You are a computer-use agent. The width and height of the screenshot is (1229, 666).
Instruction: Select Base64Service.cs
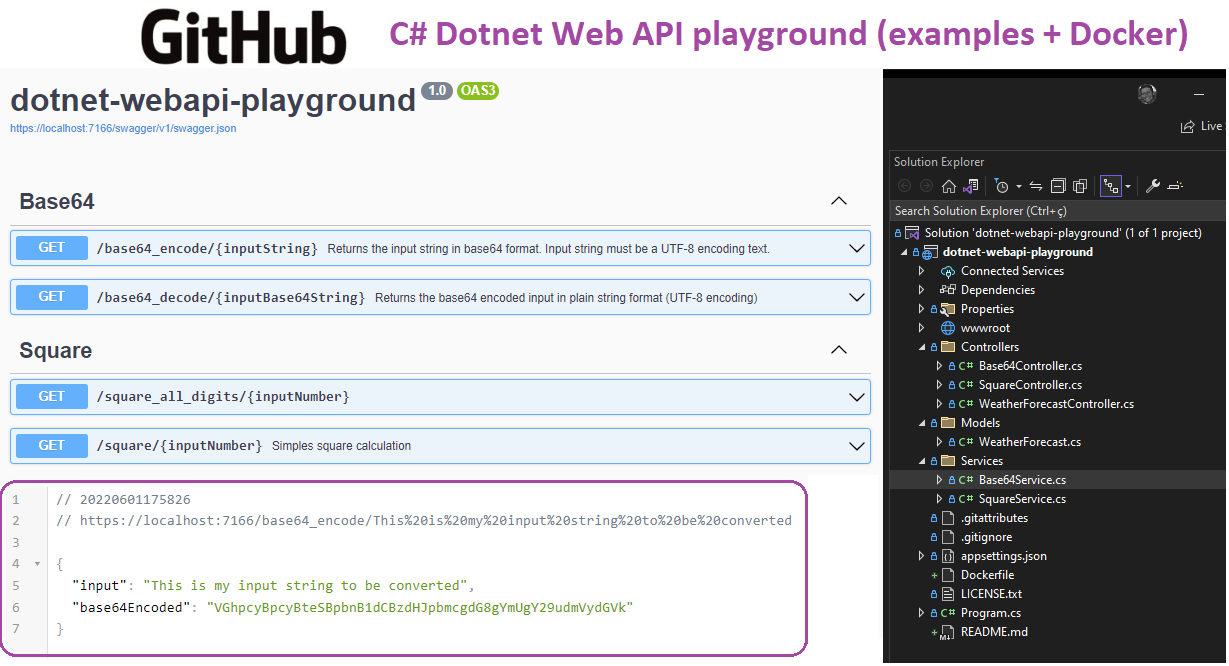(x=1022, y=480)
